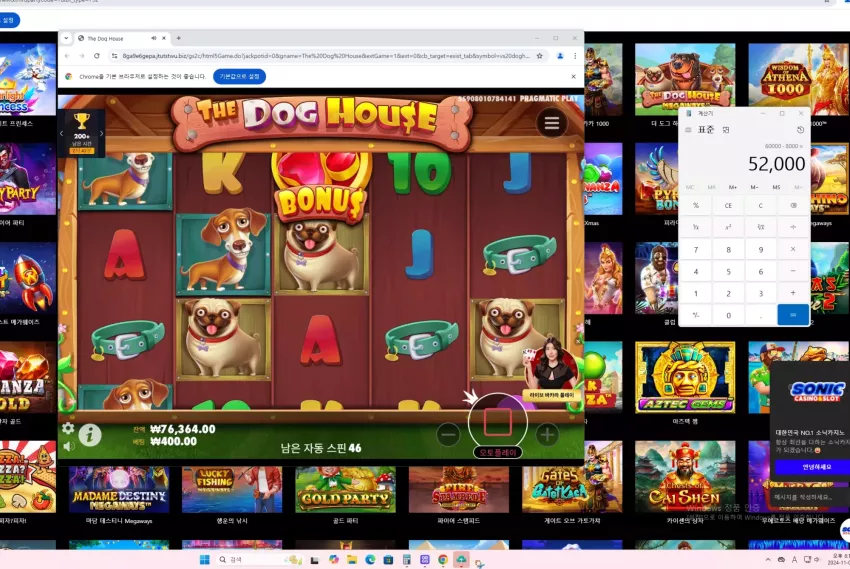850x569 pixels.
Task: Dismiss the default browser infobar
Action: (x=574, y=76)
